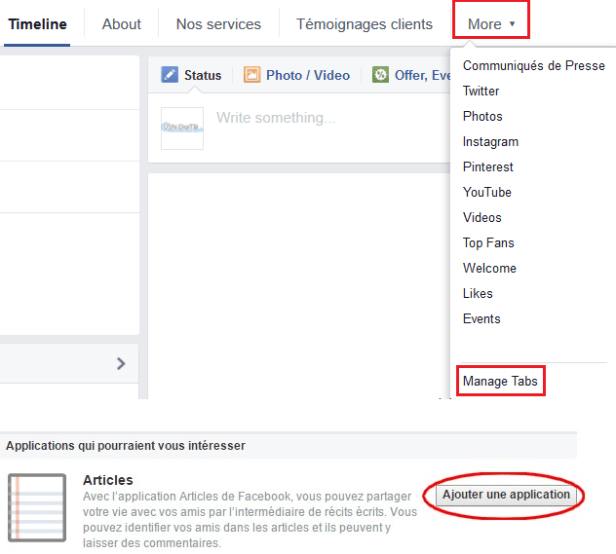The width and height of the screenshot is (616, 554).
Task: Select Communiqués de Presse from menu
Action: tap(534, 66)
